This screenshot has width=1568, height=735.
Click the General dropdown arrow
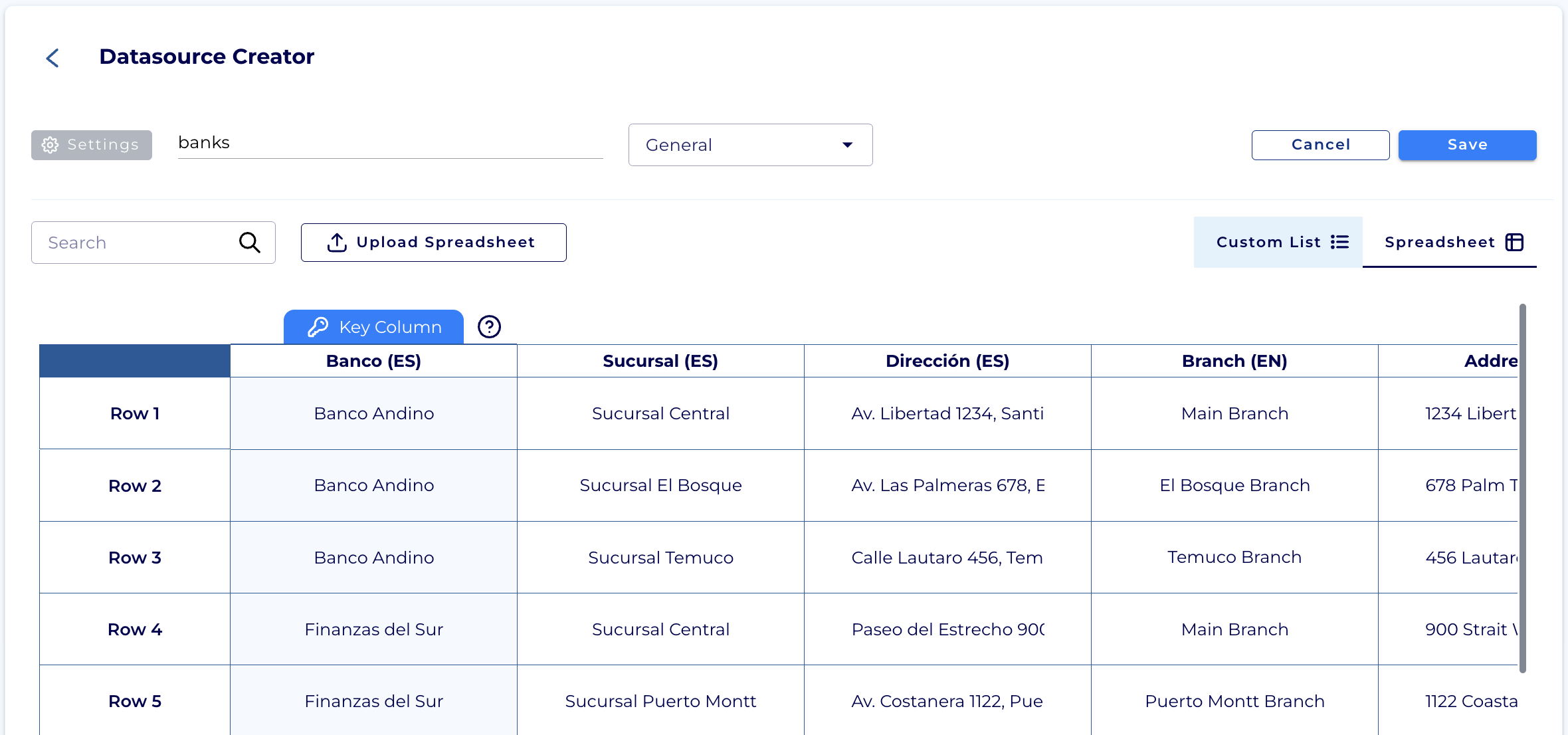point(847,145)
